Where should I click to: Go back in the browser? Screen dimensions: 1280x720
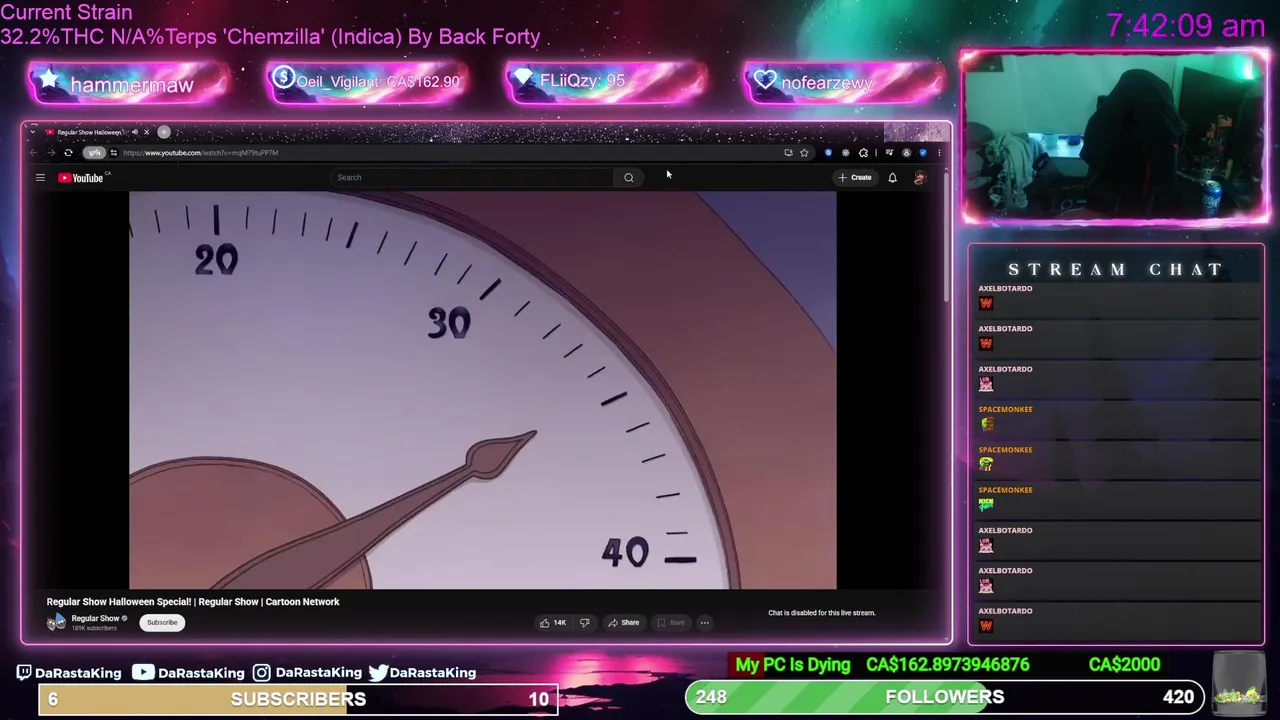(33, 153)
